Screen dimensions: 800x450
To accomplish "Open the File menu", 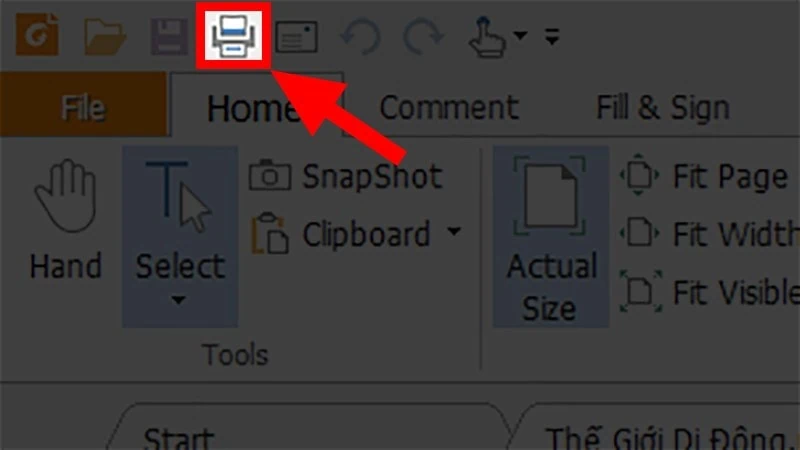I will tap(84, 105).
